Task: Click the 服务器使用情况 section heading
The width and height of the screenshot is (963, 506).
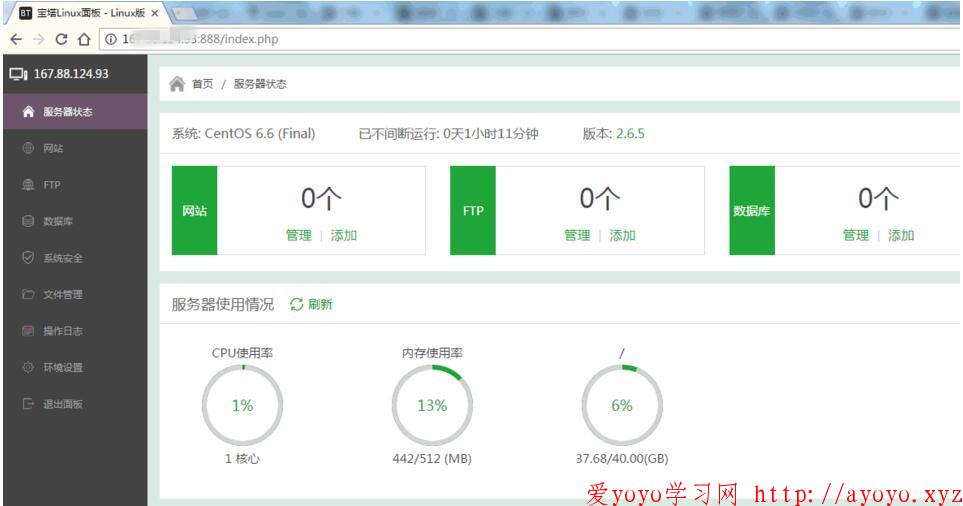Action: point(223,304)
